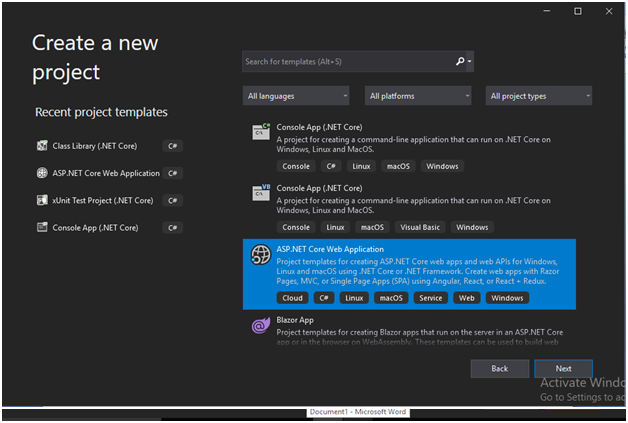Select the Visual Basic Console App template title

pos(319,188)
